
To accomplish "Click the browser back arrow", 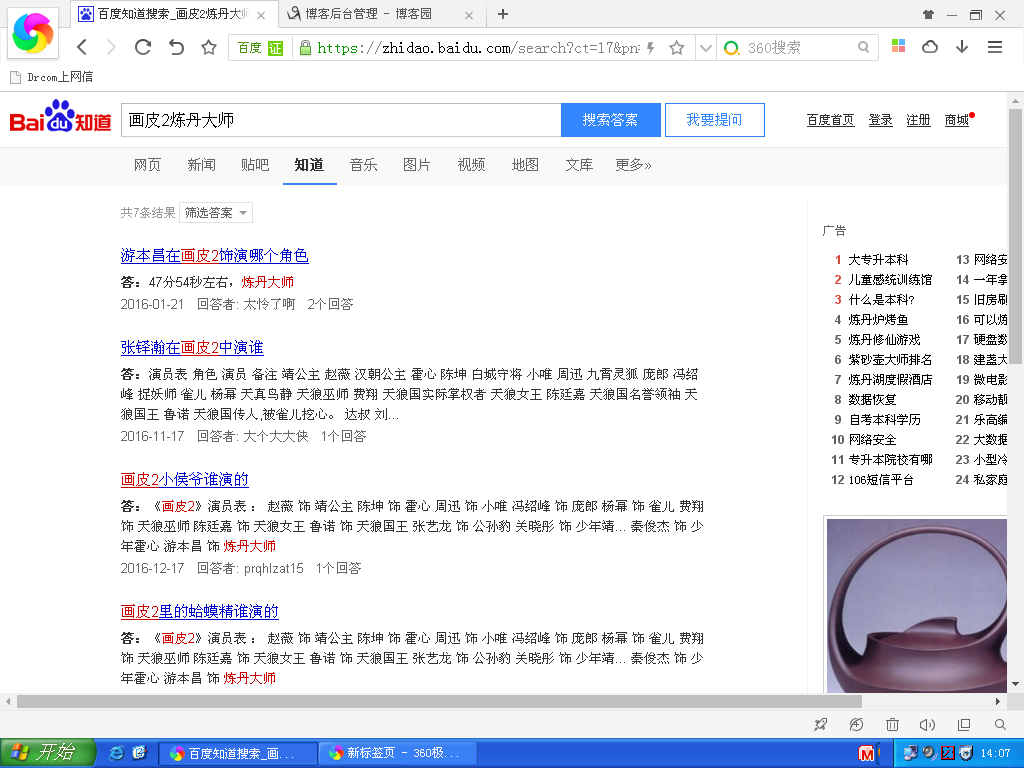I will [x=82, y=47].
